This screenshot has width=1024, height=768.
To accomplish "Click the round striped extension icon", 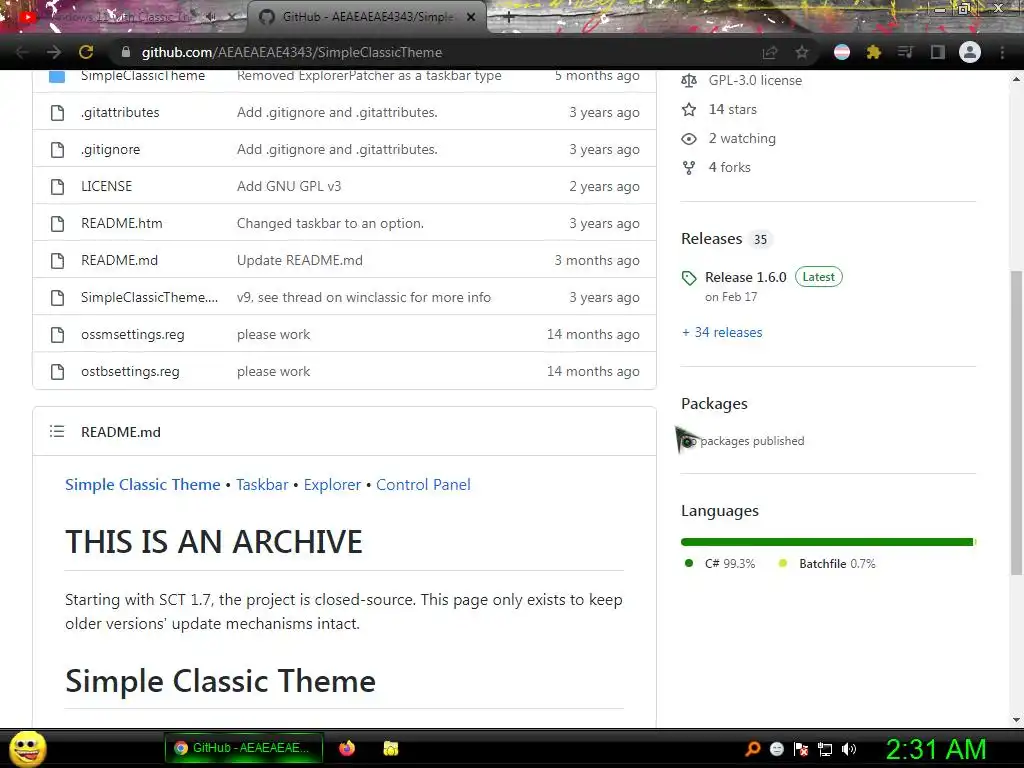I will pos(842,52).
